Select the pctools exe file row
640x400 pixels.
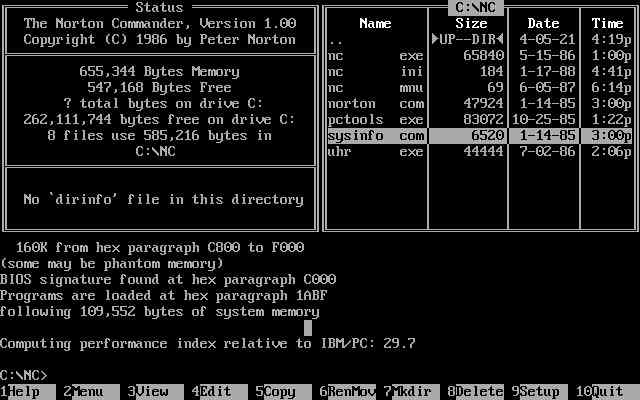coord(480,120)
